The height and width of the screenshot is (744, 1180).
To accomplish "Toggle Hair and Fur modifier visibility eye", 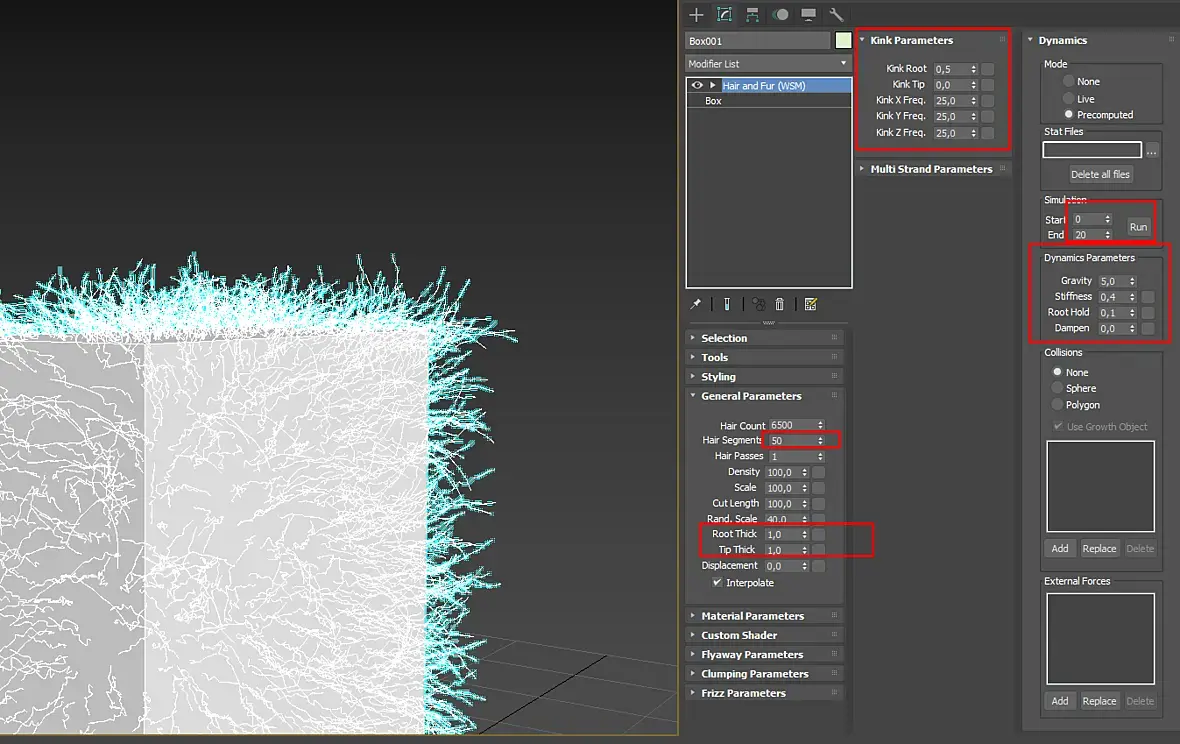I will [x=697, y=86].
